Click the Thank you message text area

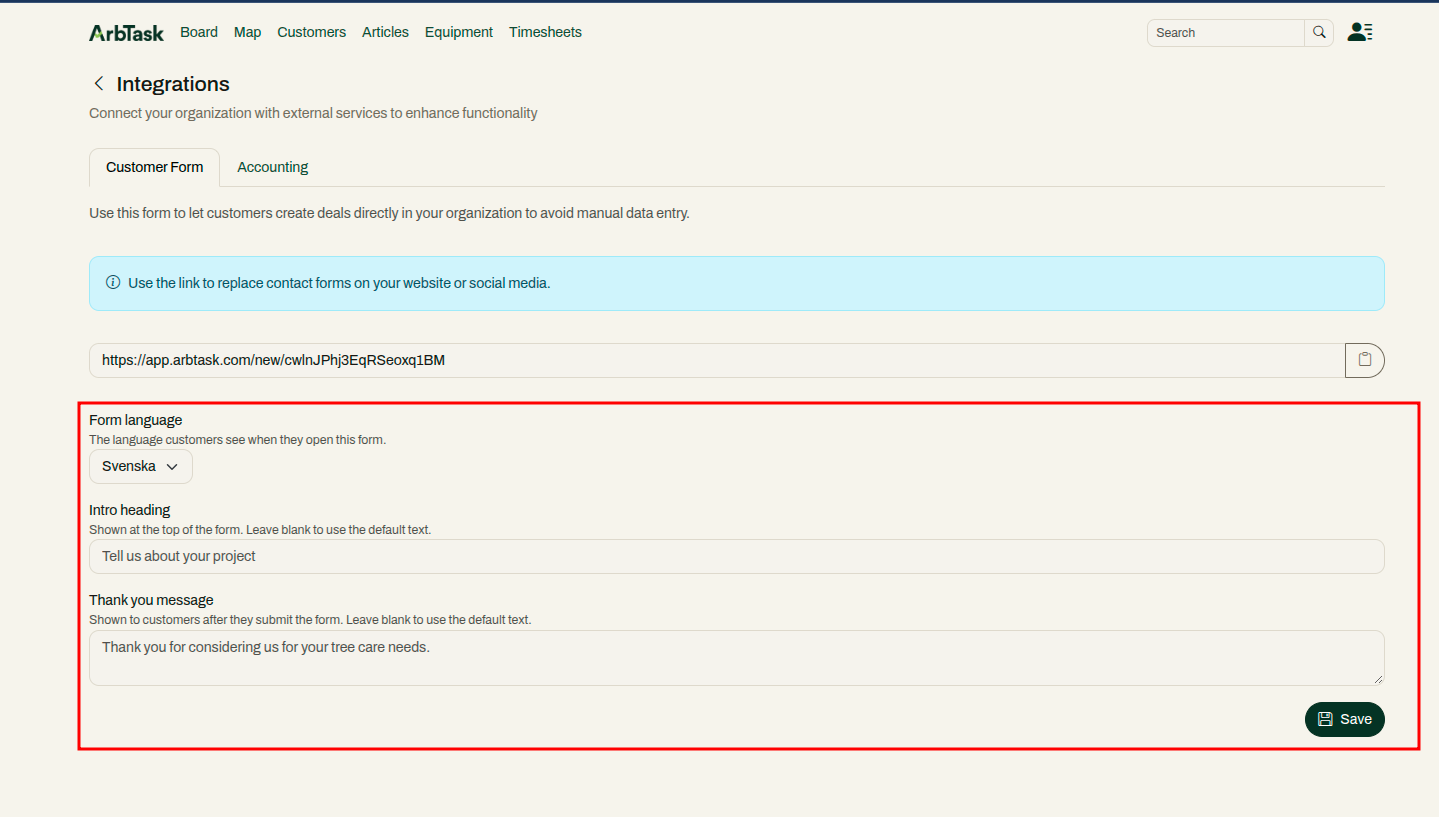pyautogui.click(x=737, y=658)
